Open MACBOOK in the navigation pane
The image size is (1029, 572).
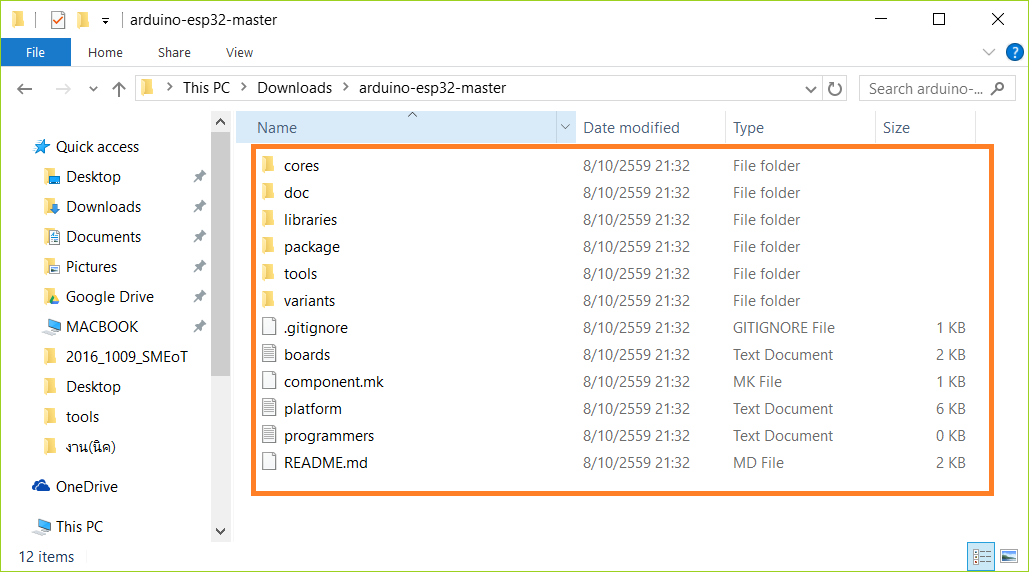(x=102, y=327)
